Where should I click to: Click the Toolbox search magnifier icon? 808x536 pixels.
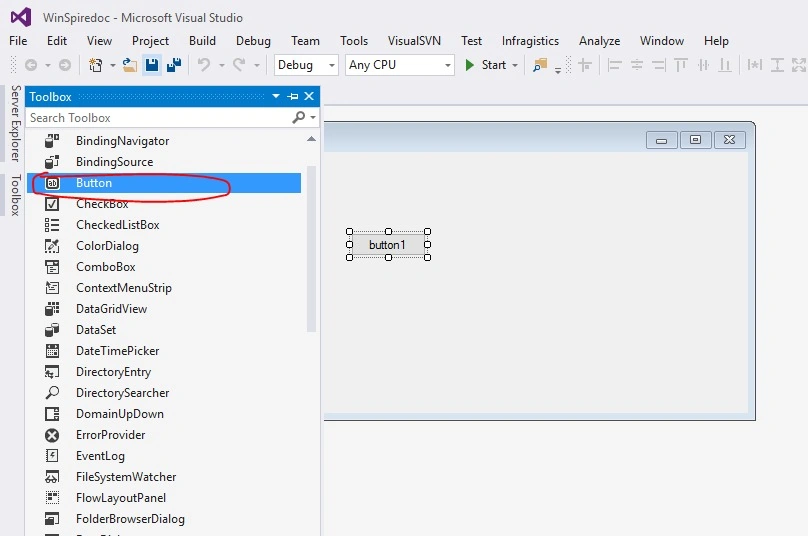click(298, 118)
